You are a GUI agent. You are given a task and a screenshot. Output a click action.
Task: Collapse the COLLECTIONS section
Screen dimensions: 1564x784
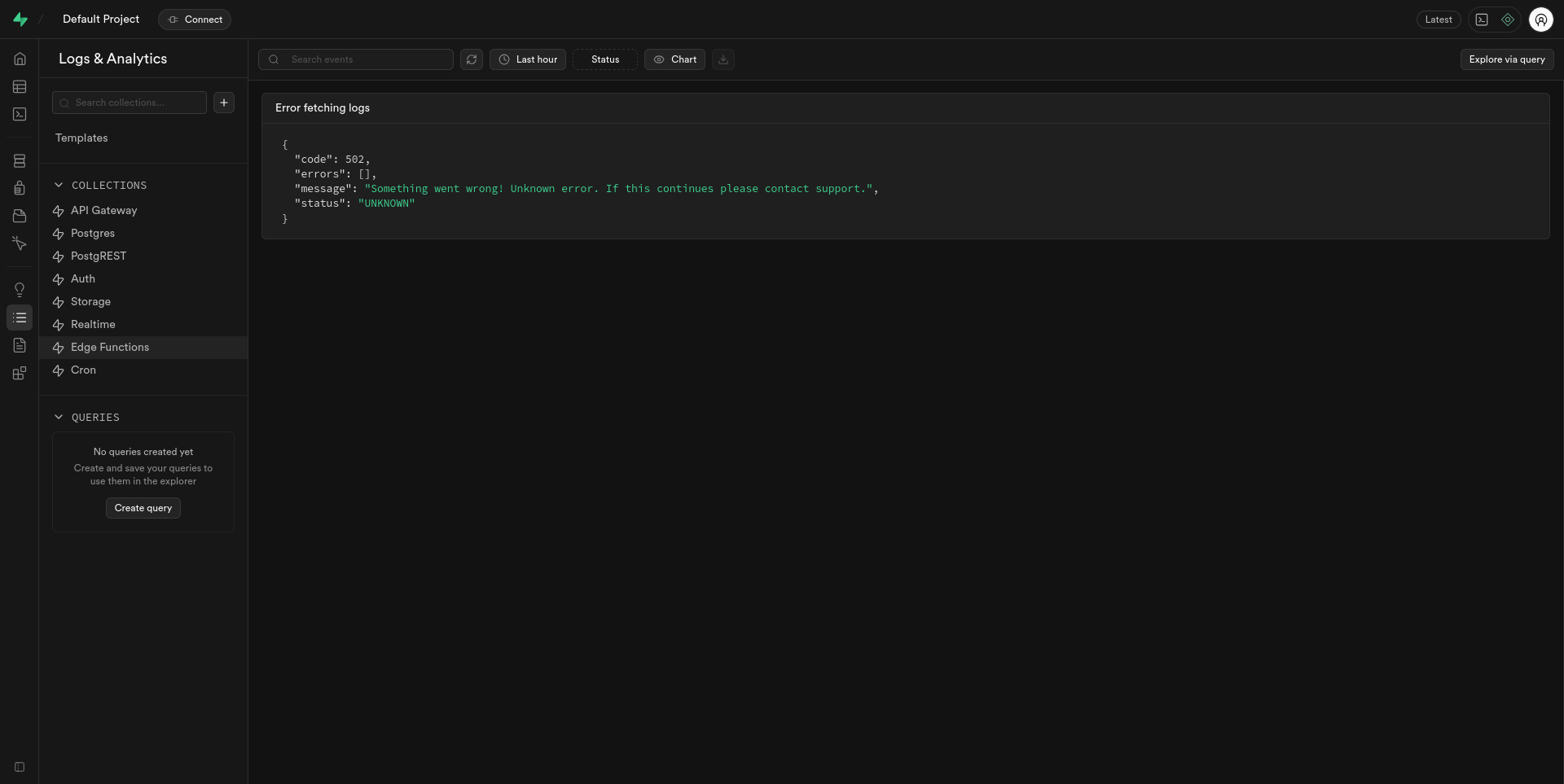point(100,186)
